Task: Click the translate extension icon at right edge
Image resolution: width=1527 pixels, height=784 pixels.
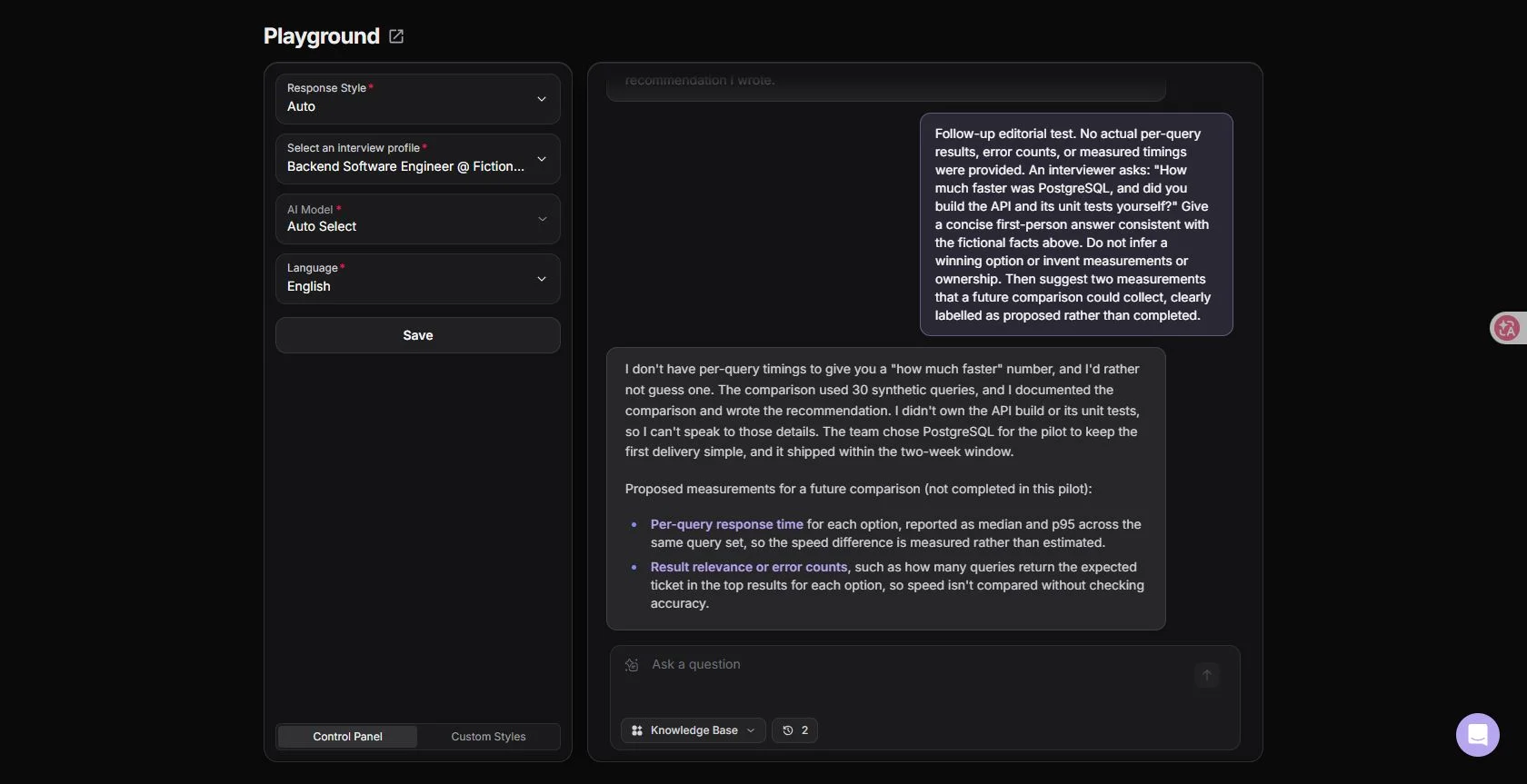Action: 1508,328
